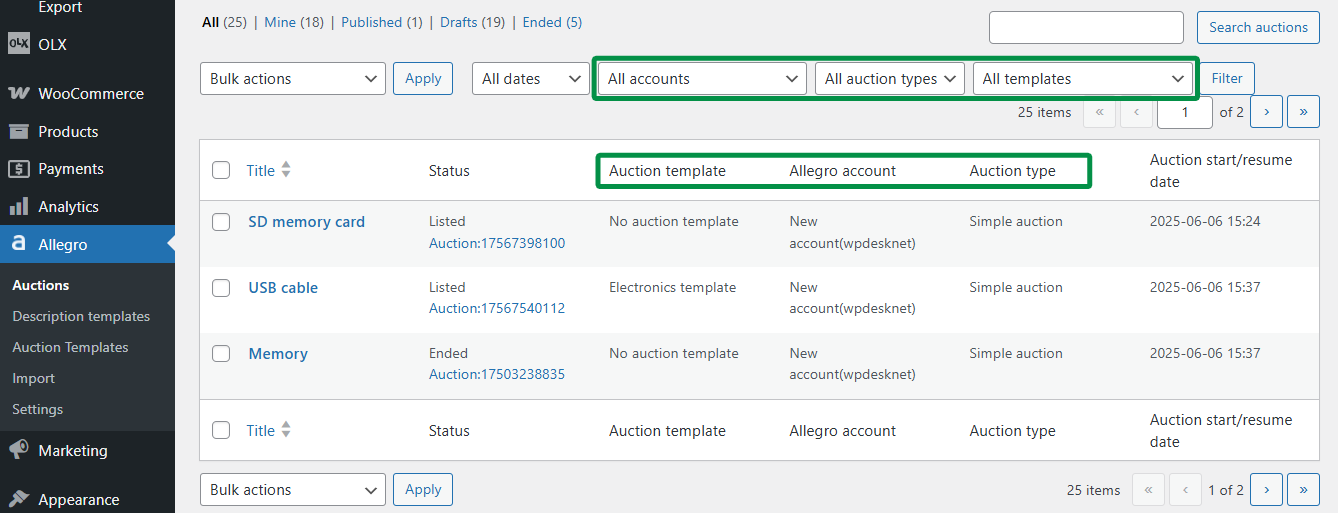Click the 'Auction start/resume date' header column
Viewport: 1338px width, 513px height.
1221,171
